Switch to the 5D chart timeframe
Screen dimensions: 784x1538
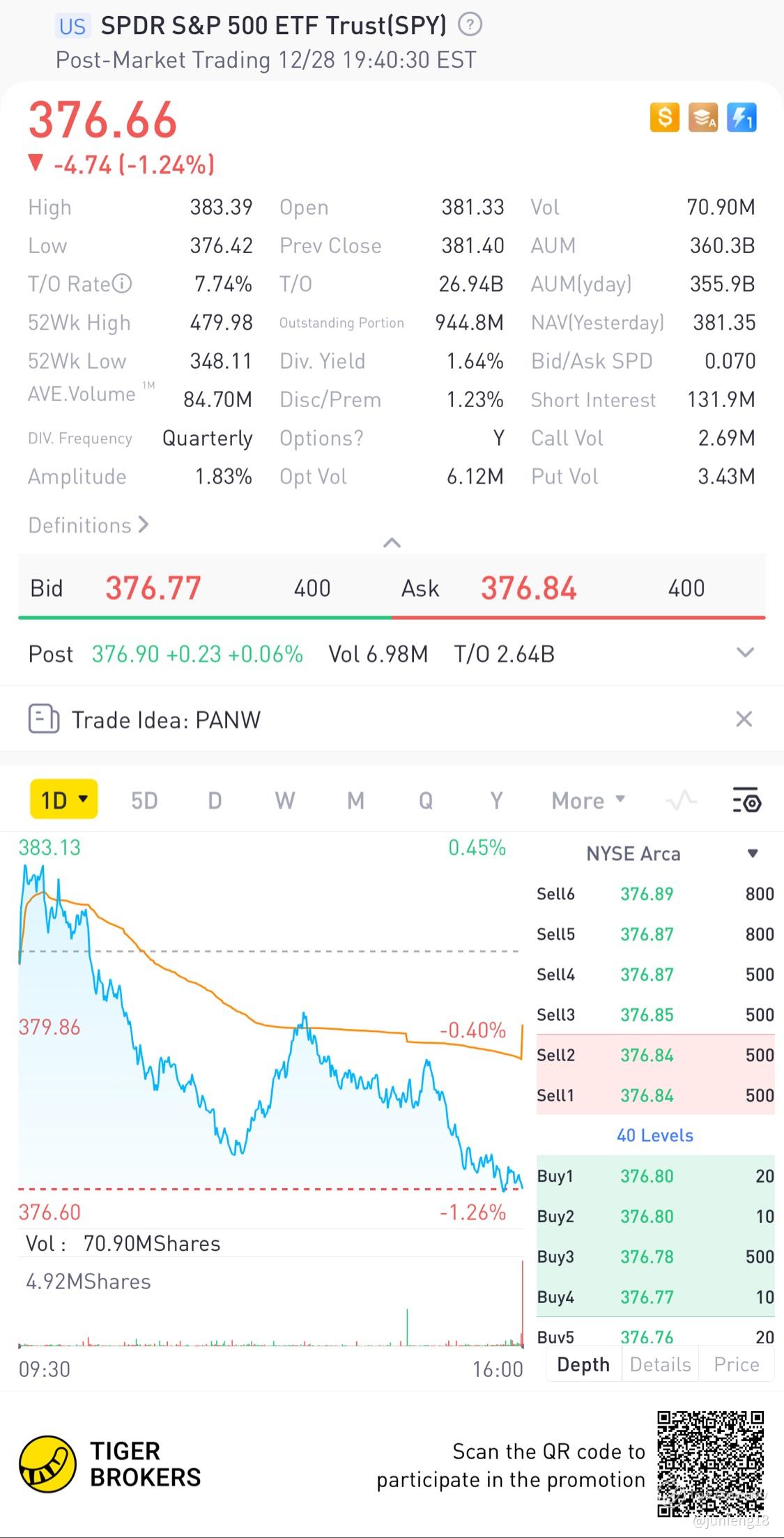tap(144, 800)
